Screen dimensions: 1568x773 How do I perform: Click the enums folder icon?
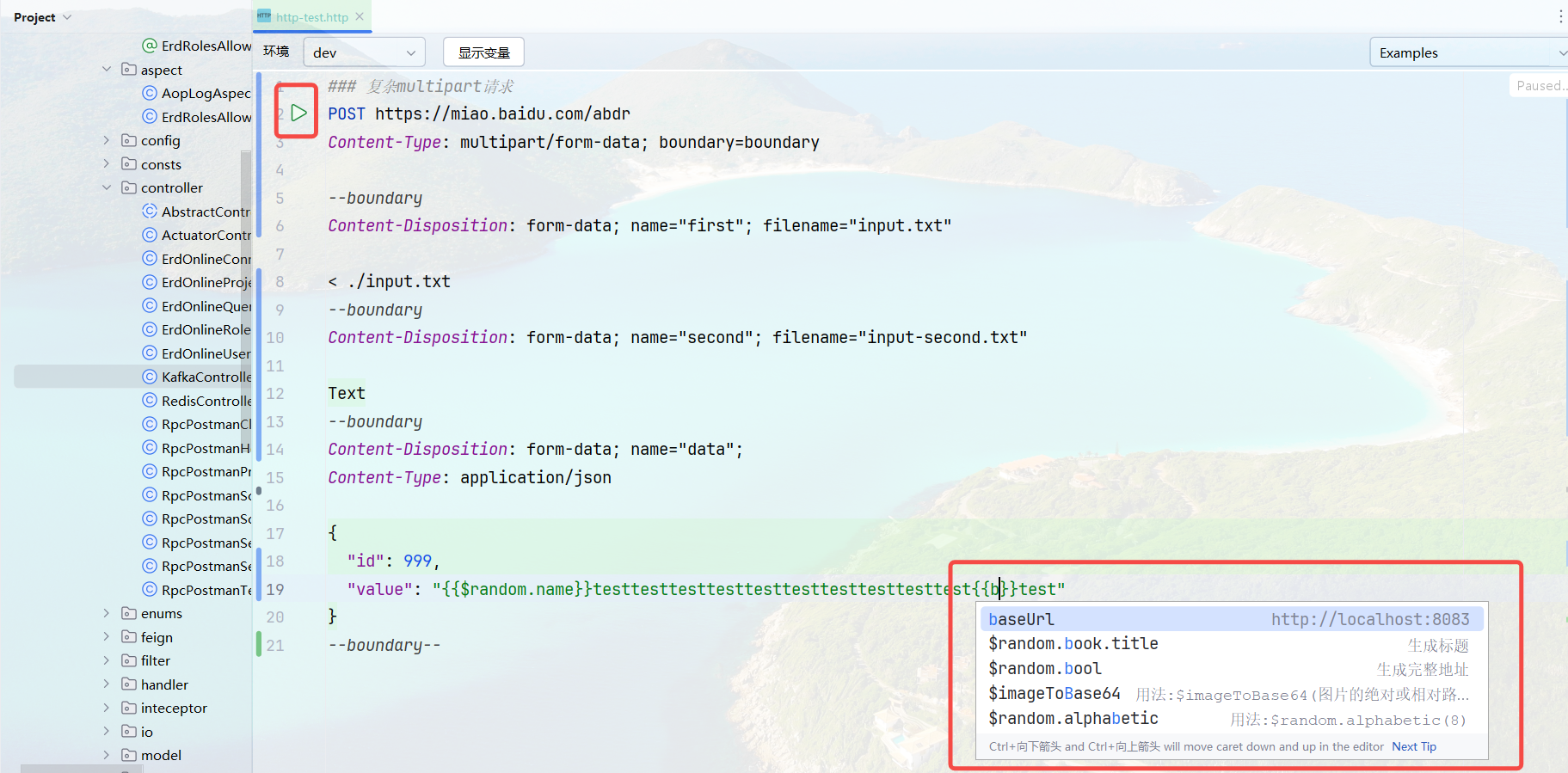129,613
